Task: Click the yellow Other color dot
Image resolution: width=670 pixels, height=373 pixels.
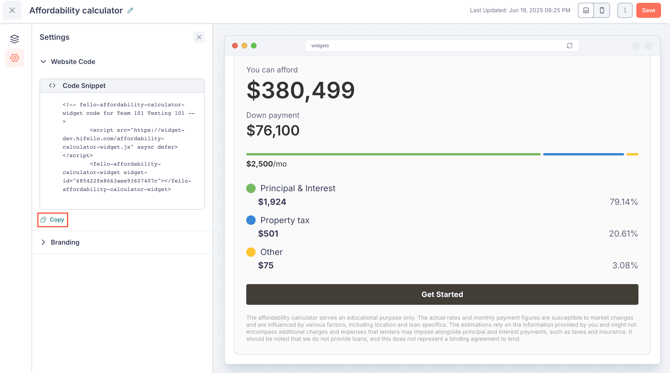Action: 251,252
